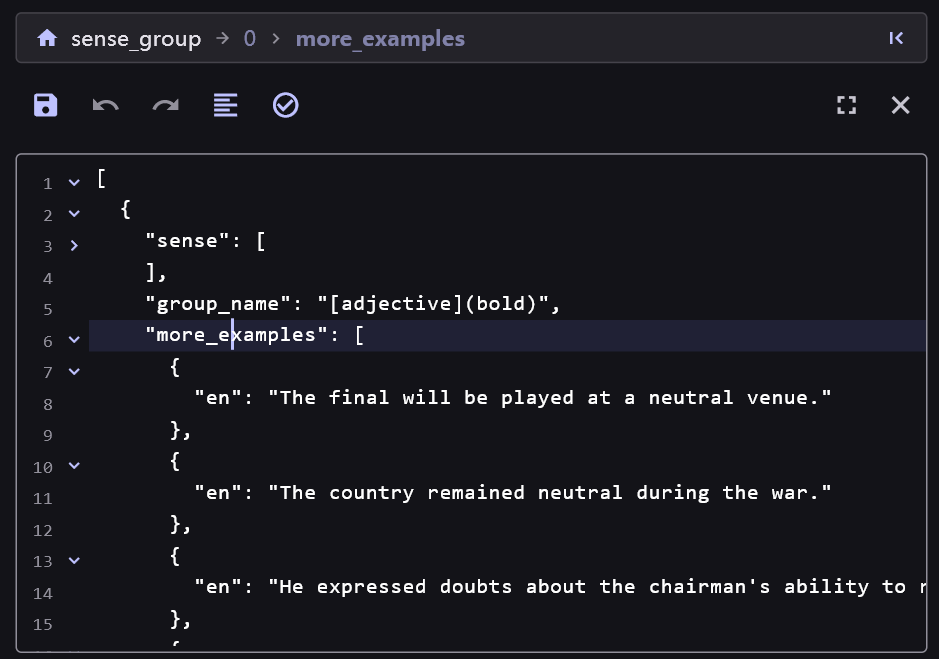Collapse breadcrumb bar with the first-page icon
939x659 pixels.
(896, 39)
